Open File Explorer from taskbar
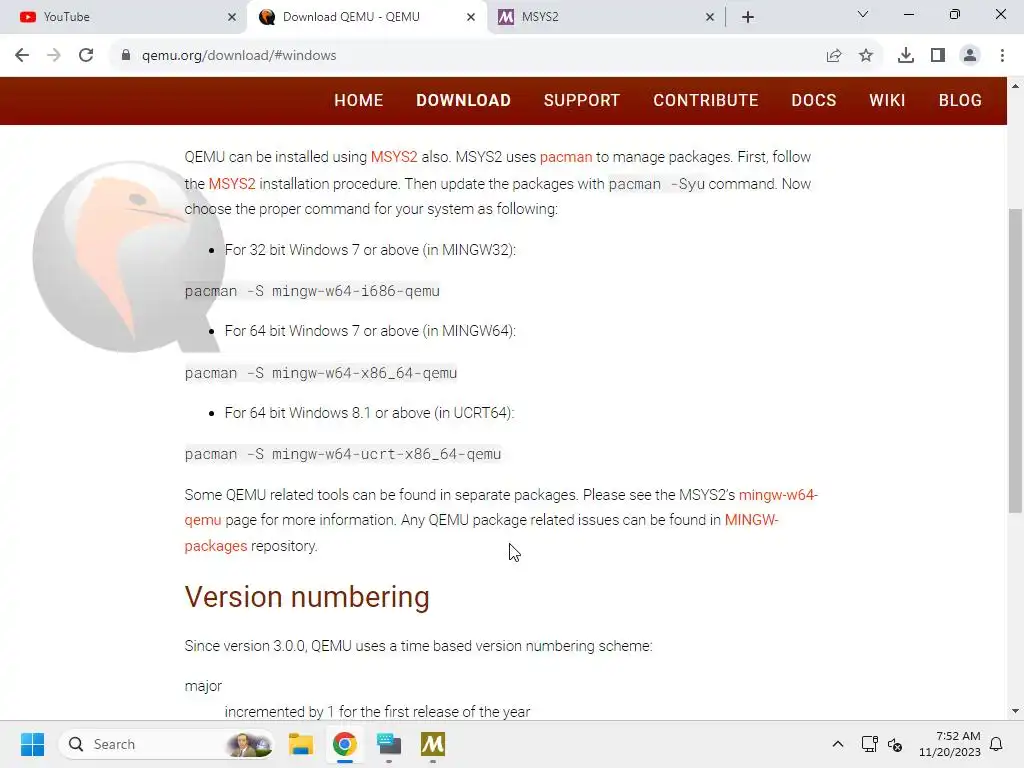 pyautogui.click(x=300, y=744)
